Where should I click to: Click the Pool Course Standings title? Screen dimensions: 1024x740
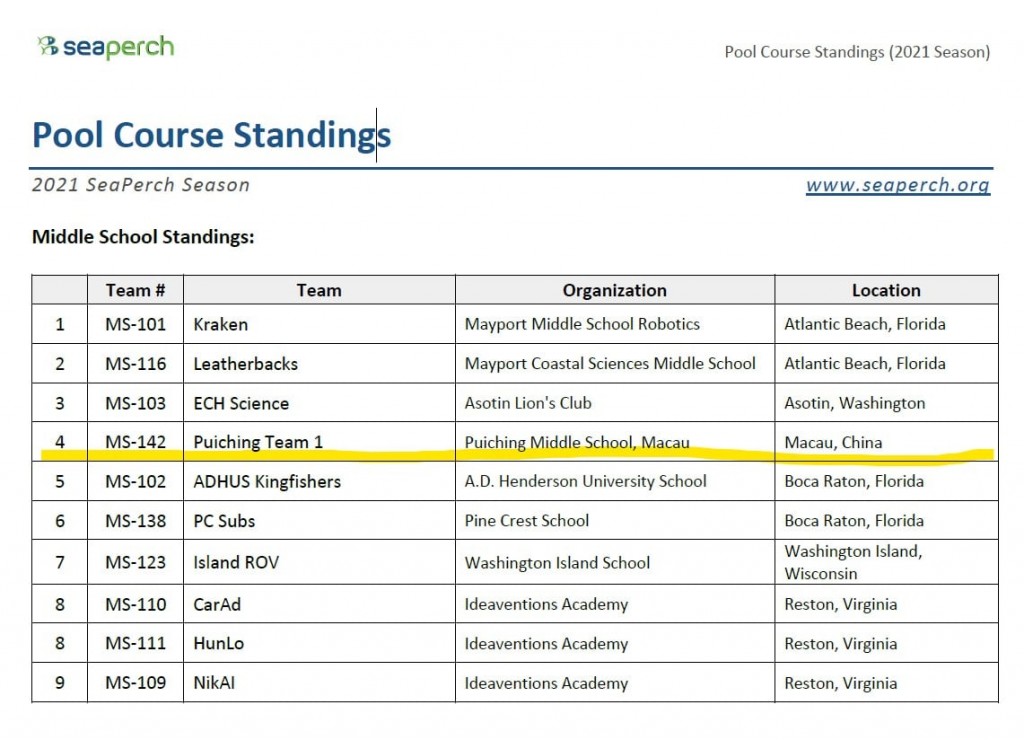pyautogui.click(x=211, y=135)
